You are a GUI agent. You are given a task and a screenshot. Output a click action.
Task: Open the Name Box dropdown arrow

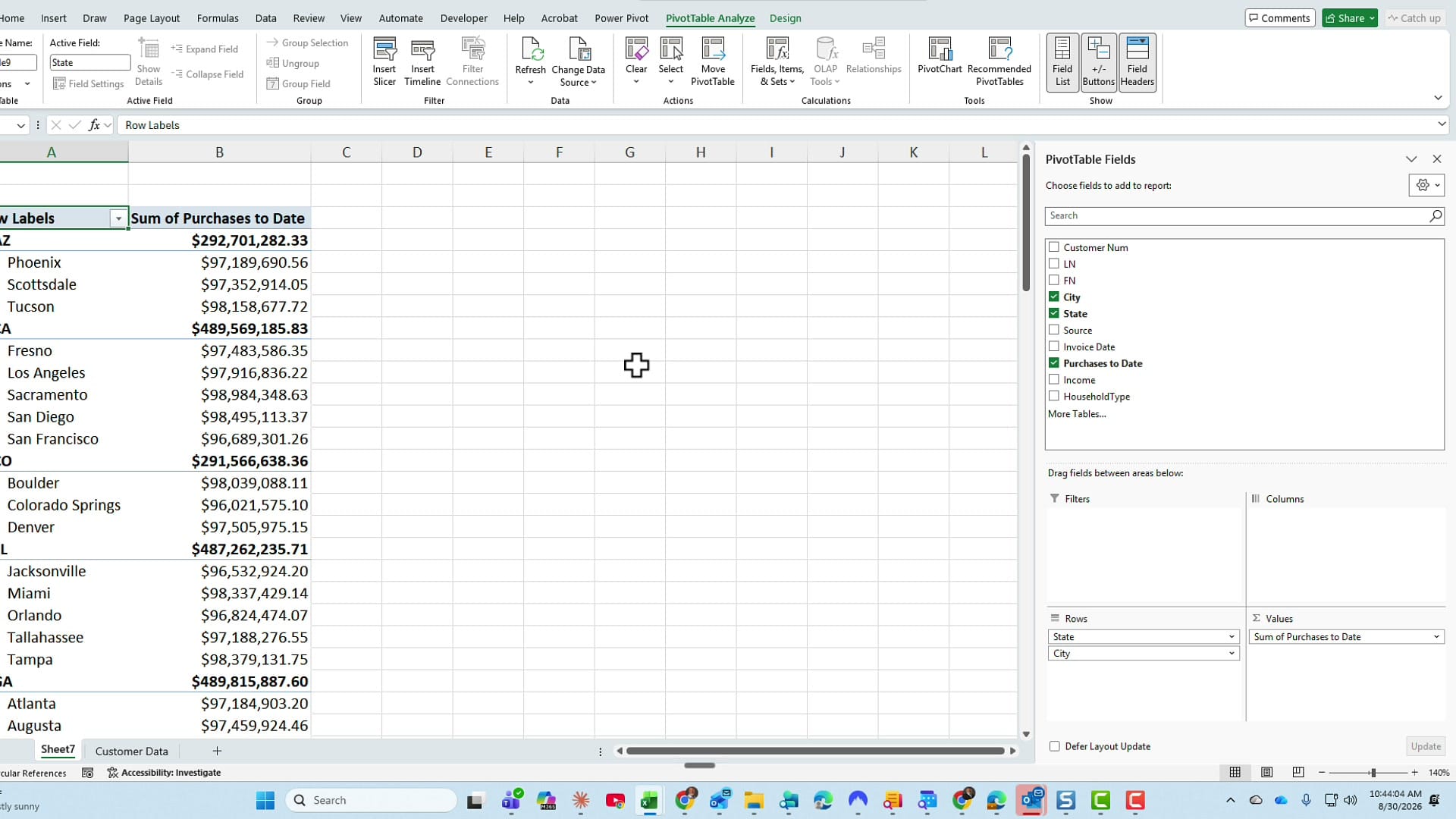pyautogui.click(x=20, y=125)
